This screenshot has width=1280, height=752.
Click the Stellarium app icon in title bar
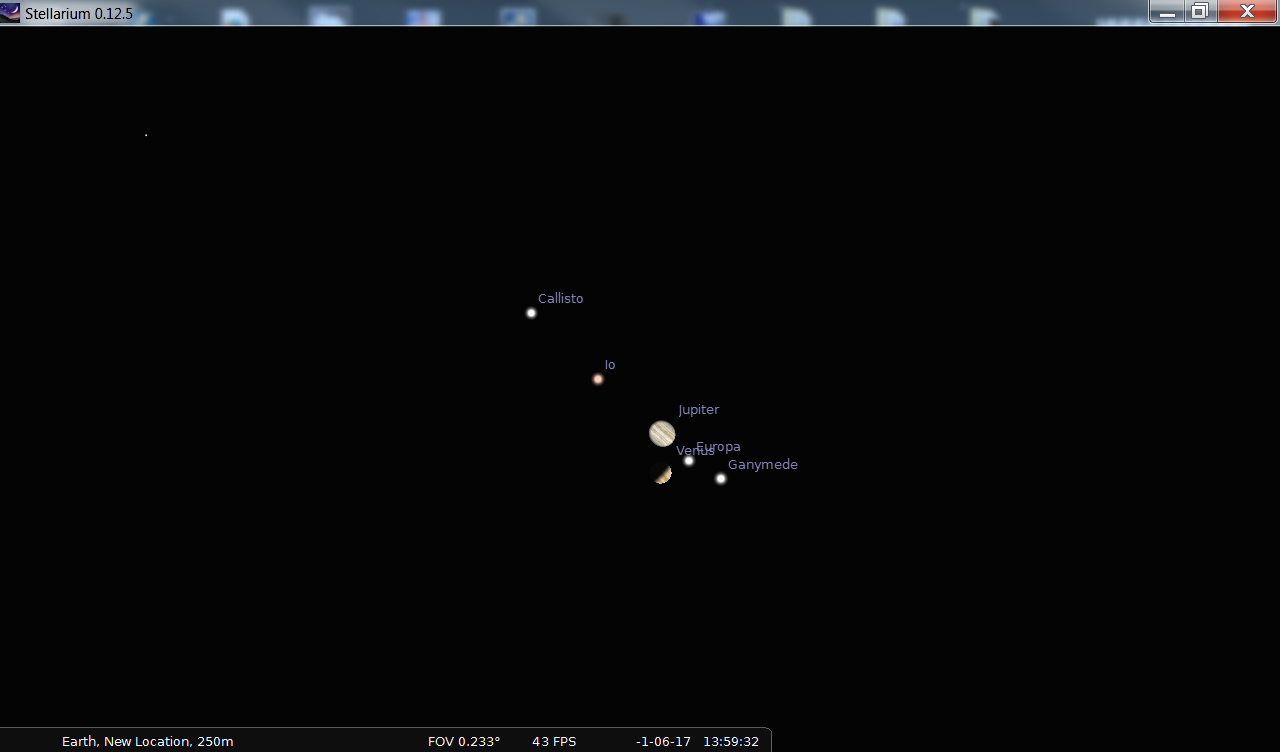10,13
